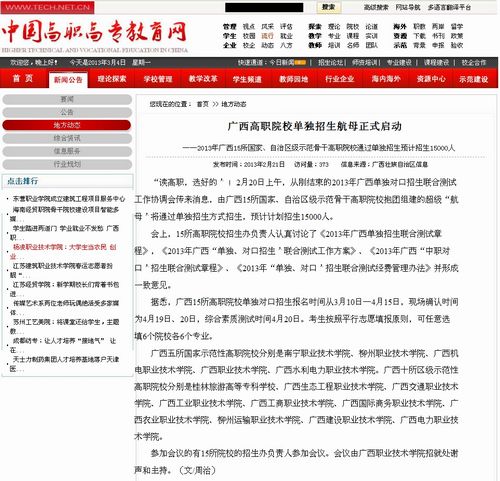500x481 pixels.
Task: Select the 学校管理 navigation tab
Action: [x=158, y=79]
